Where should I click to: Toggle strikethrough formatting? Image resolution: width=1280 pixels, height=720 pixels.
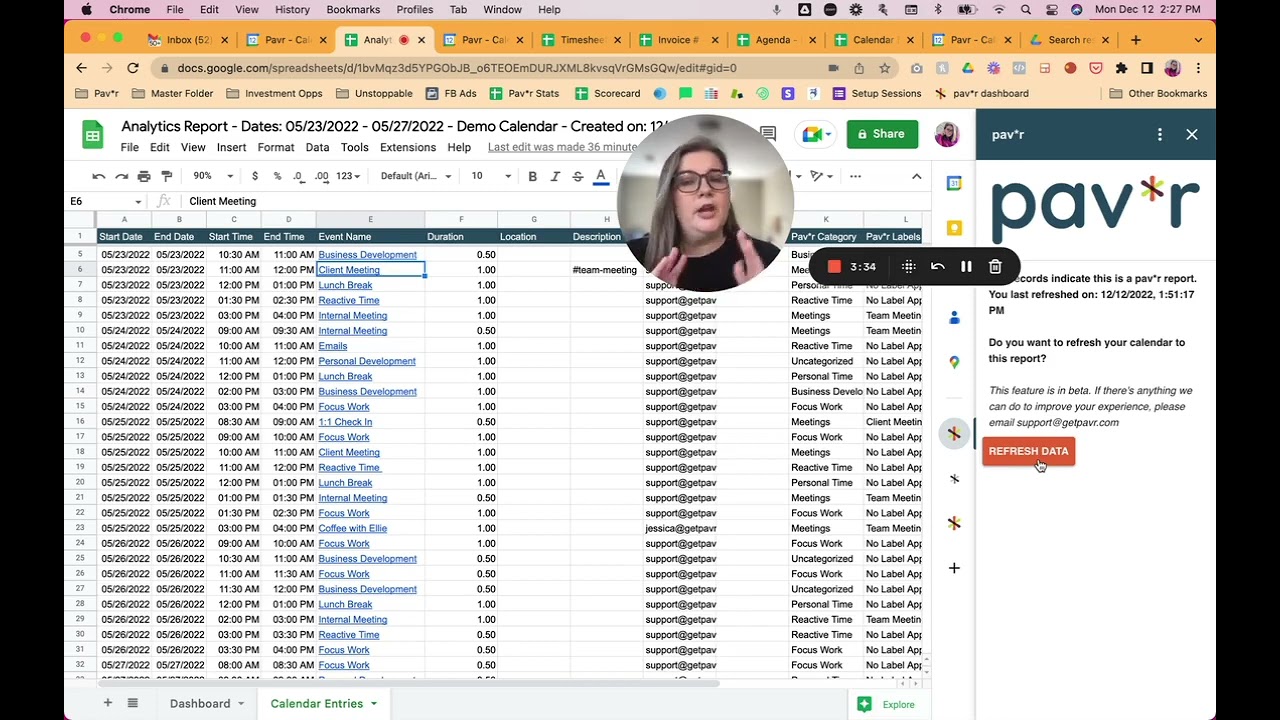578,176
